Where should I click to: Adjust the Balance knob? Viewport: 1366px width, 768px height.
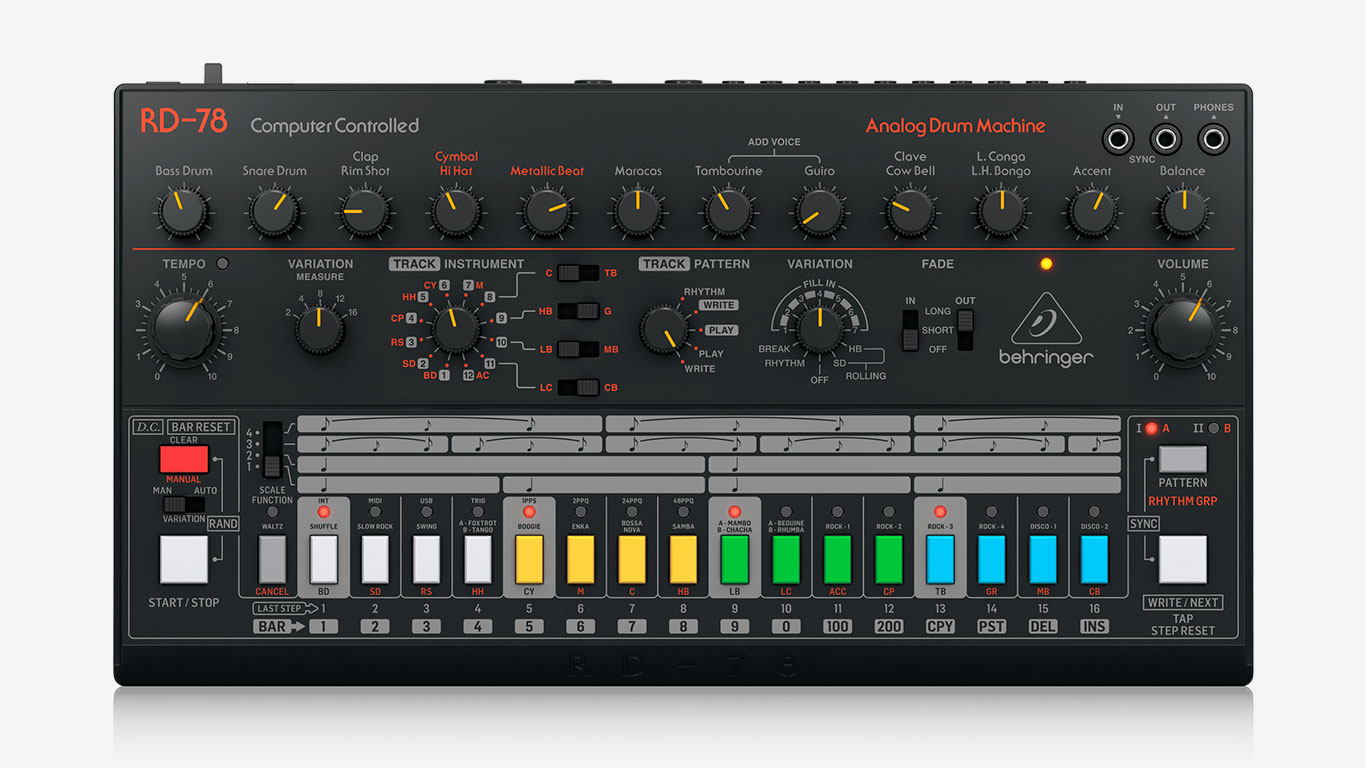pos(1183,211)
